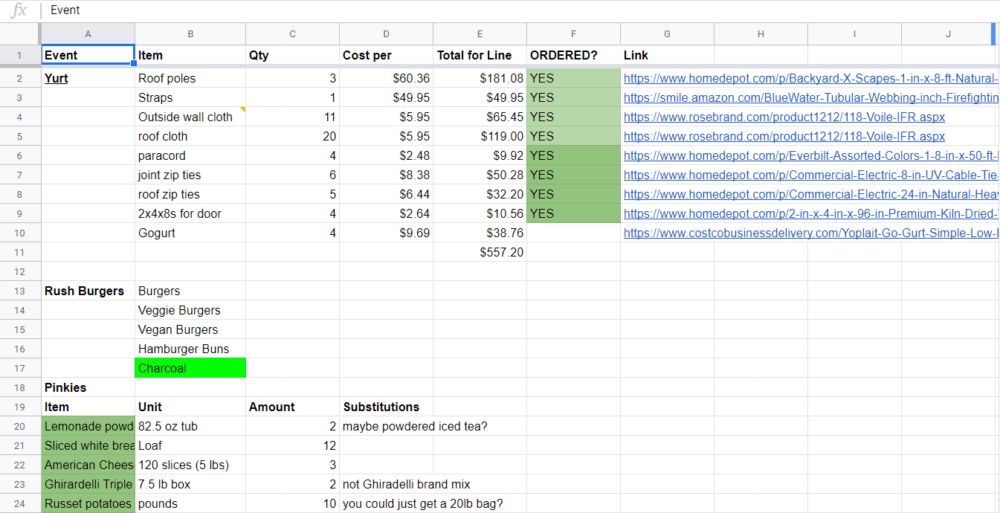1000x513 pixels.
Task: Select the Veggie Burgers cell
Action: point(190,310)
